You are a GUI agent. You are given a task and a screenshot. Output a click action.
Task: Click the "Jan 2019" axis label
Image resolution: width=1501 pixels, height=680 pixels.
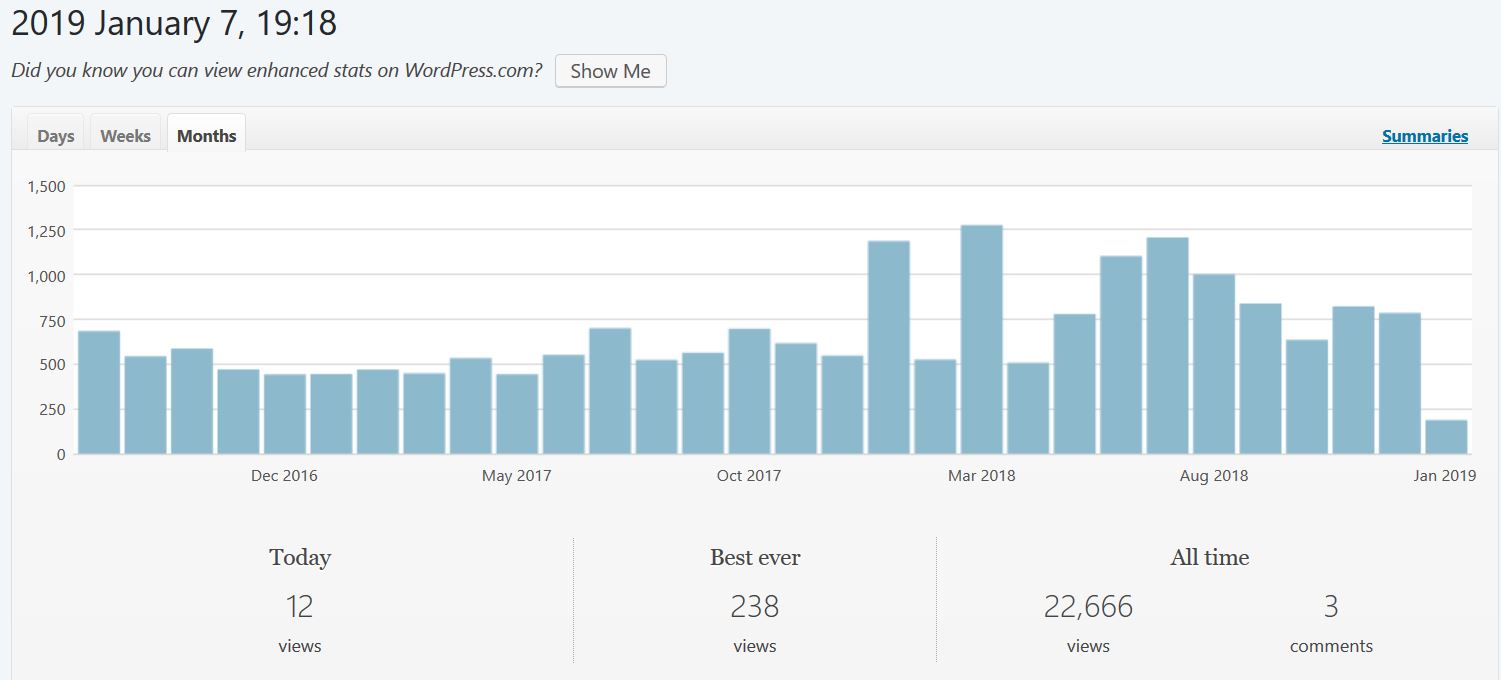click(1445, 476)
